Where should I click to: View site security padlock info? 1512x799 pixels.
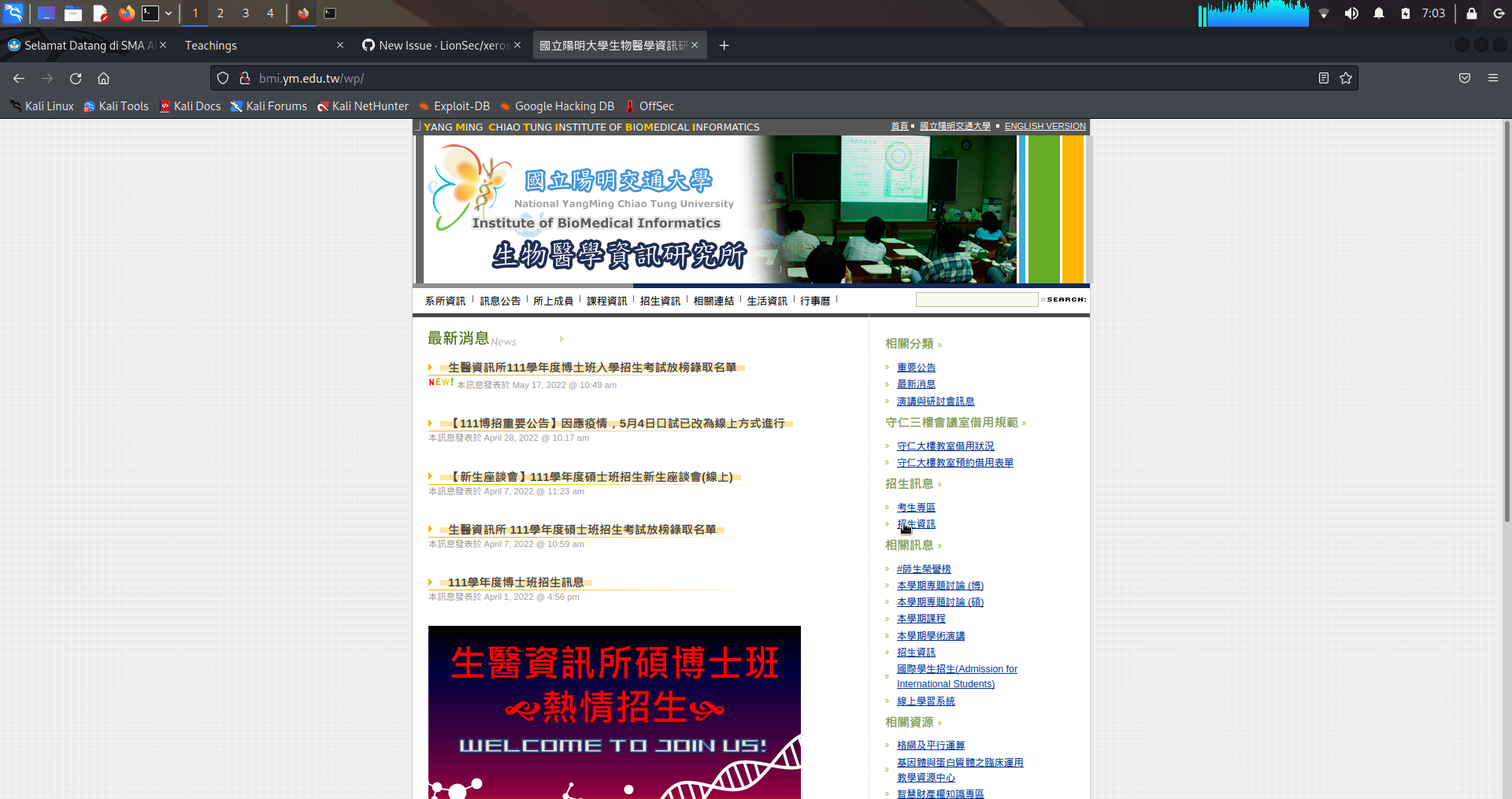pyautogui.click(x=245, y=79)
